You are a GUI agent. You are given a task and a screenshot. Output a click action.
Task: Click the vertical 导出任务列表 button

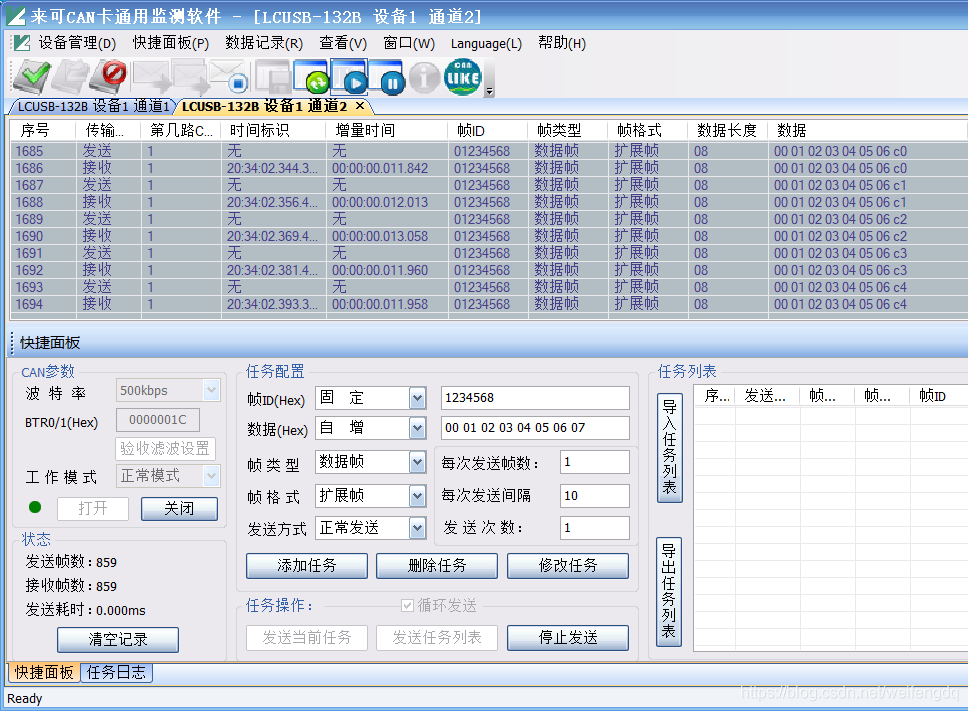(x=669, y=592)
